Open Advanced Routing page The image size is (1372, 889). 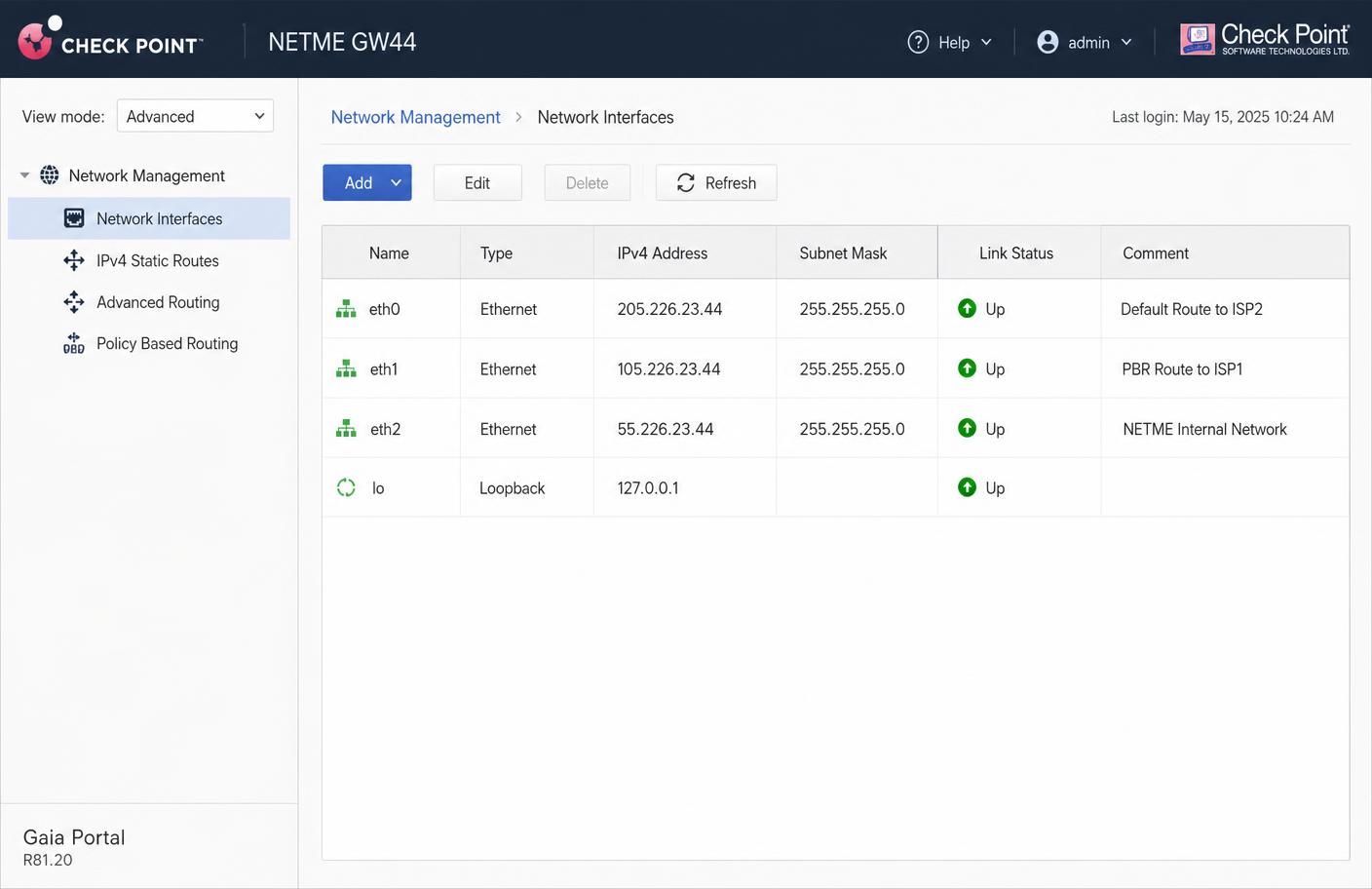point(158,302)
